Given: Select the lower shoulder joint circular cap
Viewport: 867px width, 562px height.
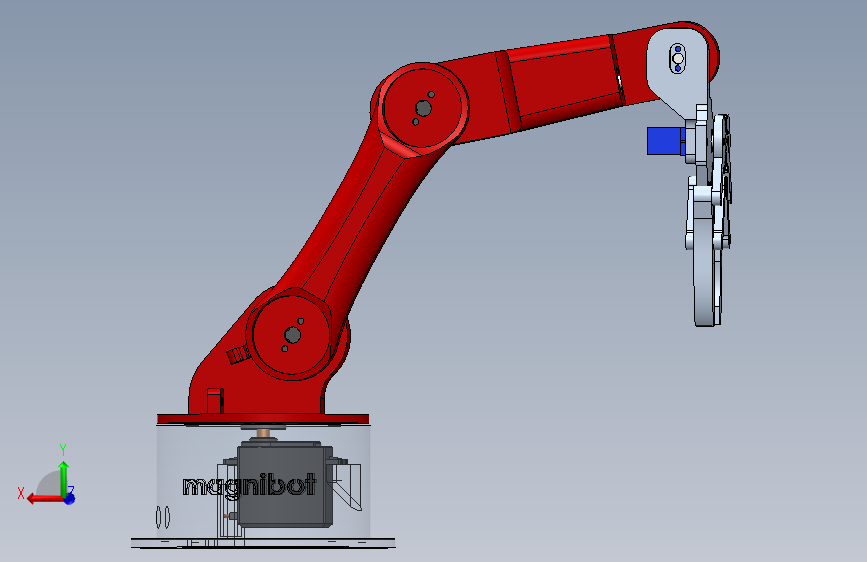Looking at the screenshot, I should (291, 335).
